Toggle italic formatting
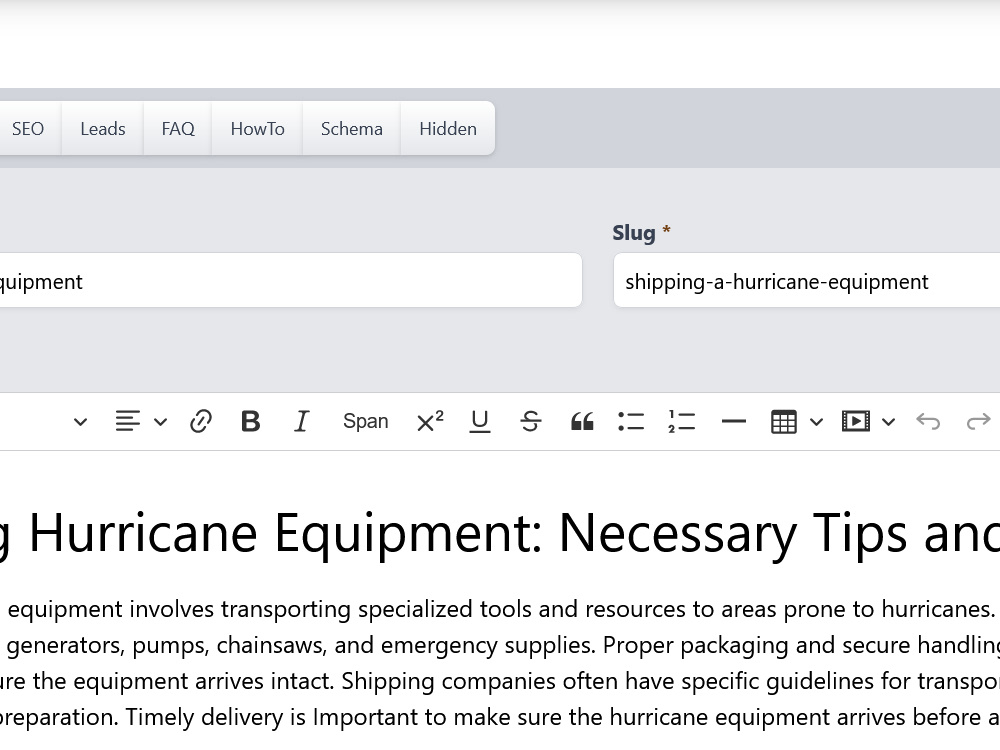Image resolution: width=1000 pixels, height=750 pixels. point(301,422)
